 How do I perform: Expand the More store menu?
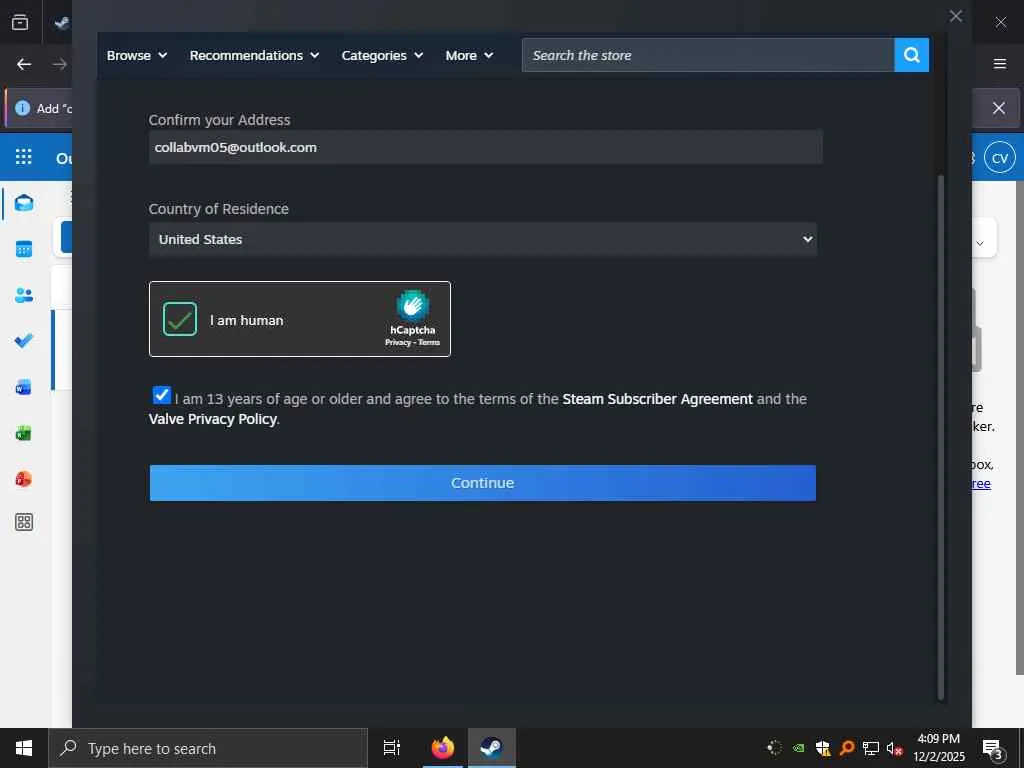tap(469, 56)
